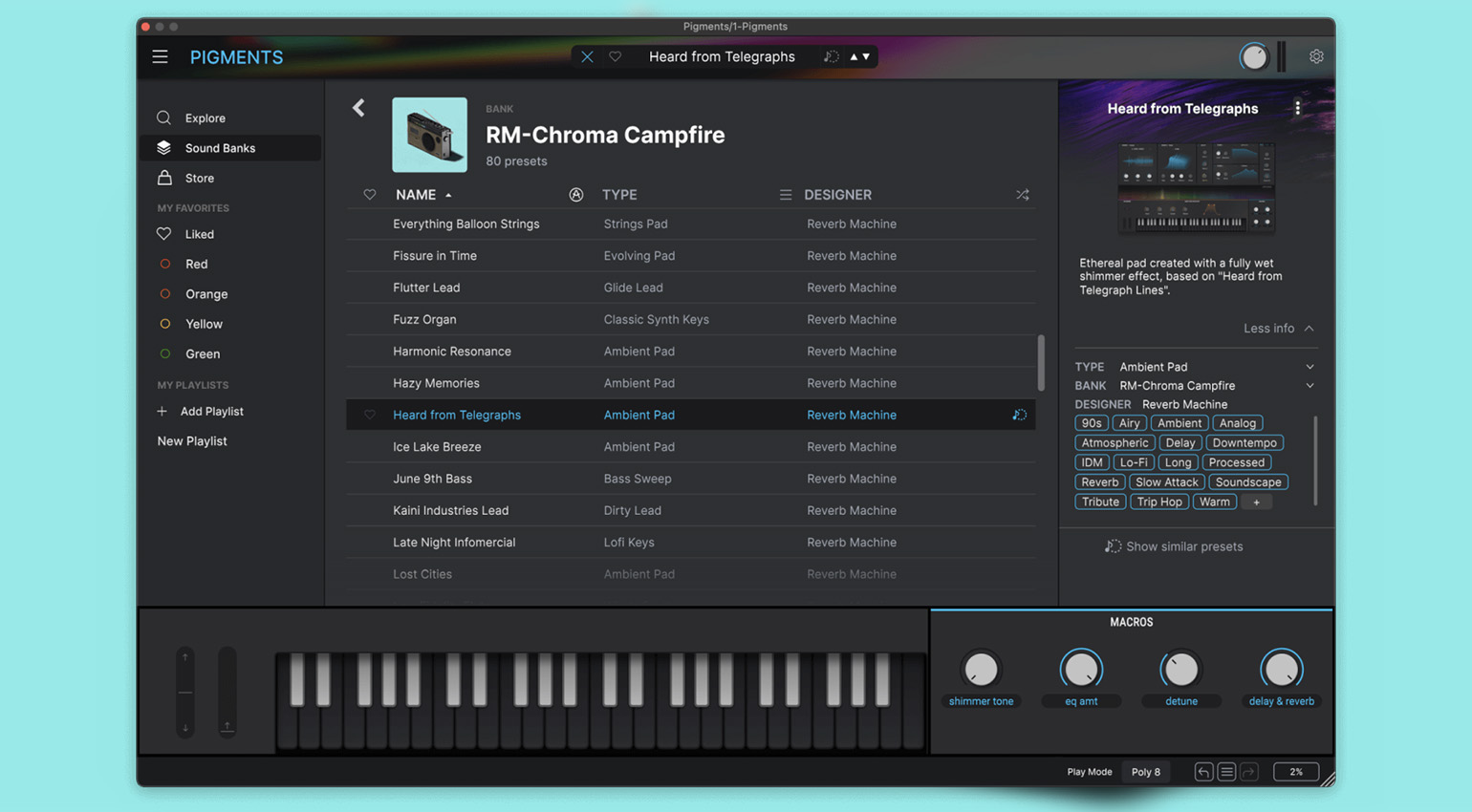Select the Ice Lake Breeze preset

pos(690,447)
